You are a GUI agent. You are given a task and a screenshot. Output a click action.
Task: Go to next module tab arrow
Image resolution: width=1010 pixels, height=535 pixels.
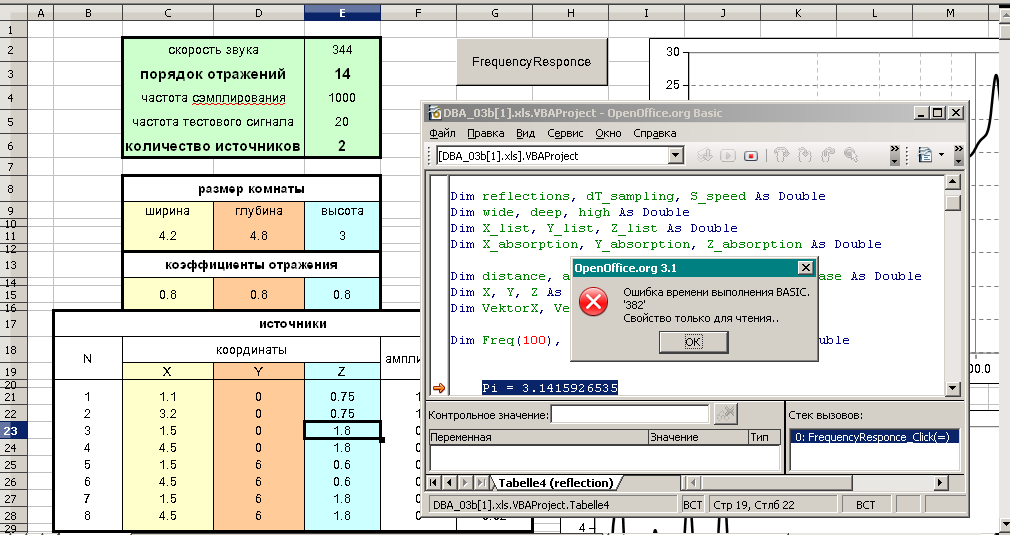tap(465, 482)
